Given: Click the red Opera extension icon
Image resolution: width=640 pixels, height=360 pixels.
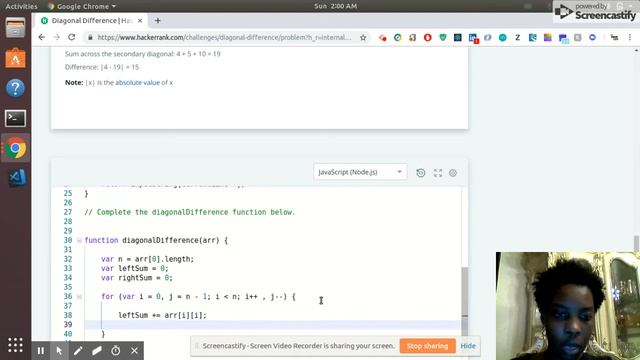Looking at the screenshot, I should [x=427, y=38].
